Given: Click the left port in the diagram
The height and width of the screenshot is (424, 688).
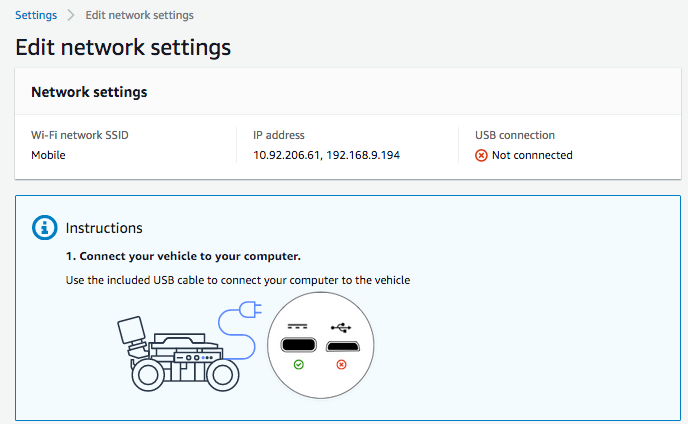Looking at the screenshot, I should 297,346.
